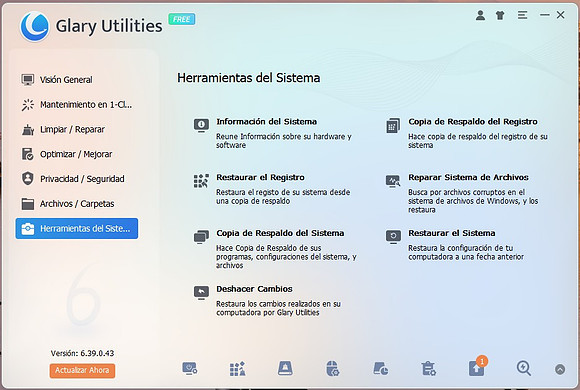
Task: Click the Herramientas del Sistema heading
Action: coord(249,78)
